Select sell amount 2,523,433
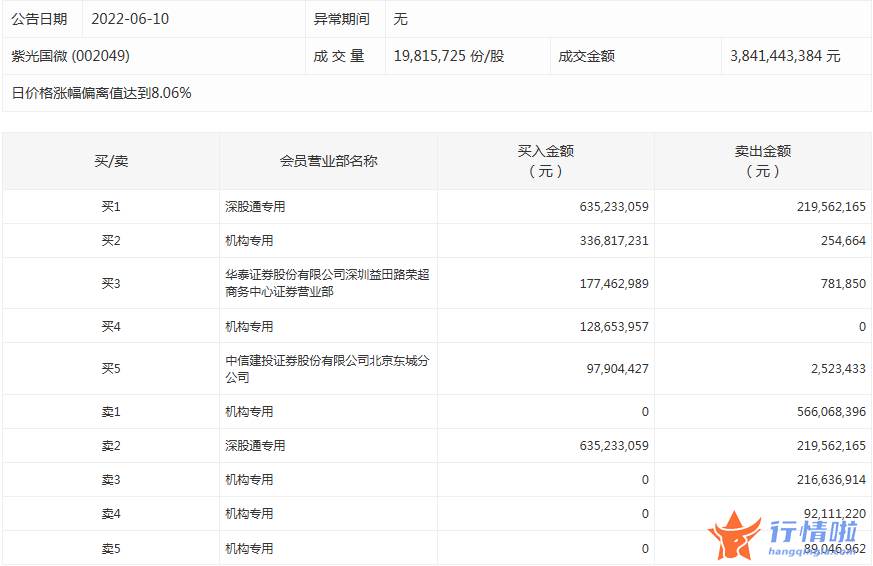 838,368
